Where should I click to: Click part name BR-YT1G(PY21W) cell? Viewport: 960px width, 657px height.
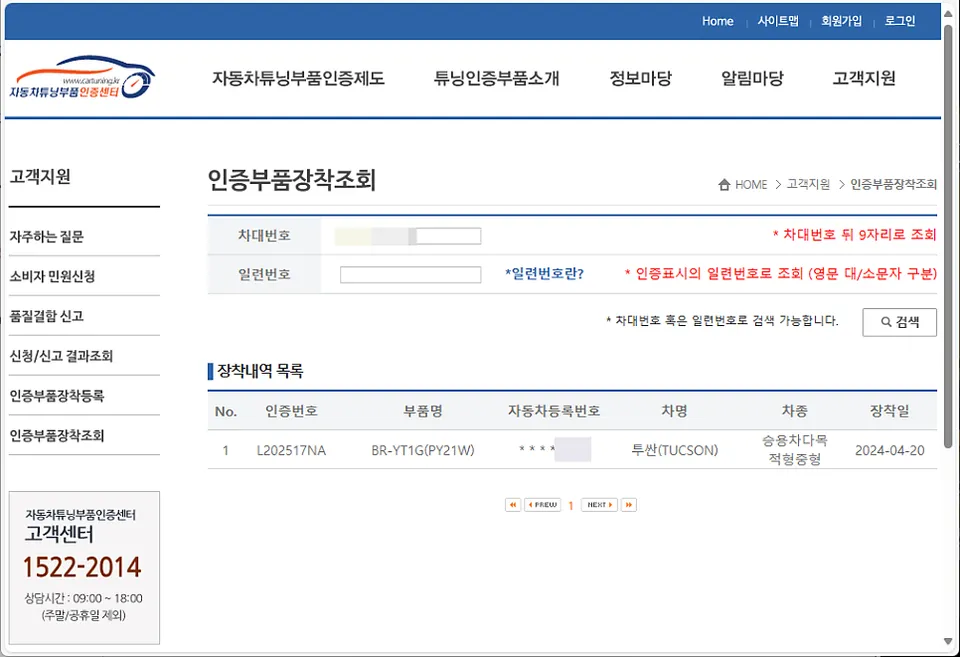tap(422, 451)
